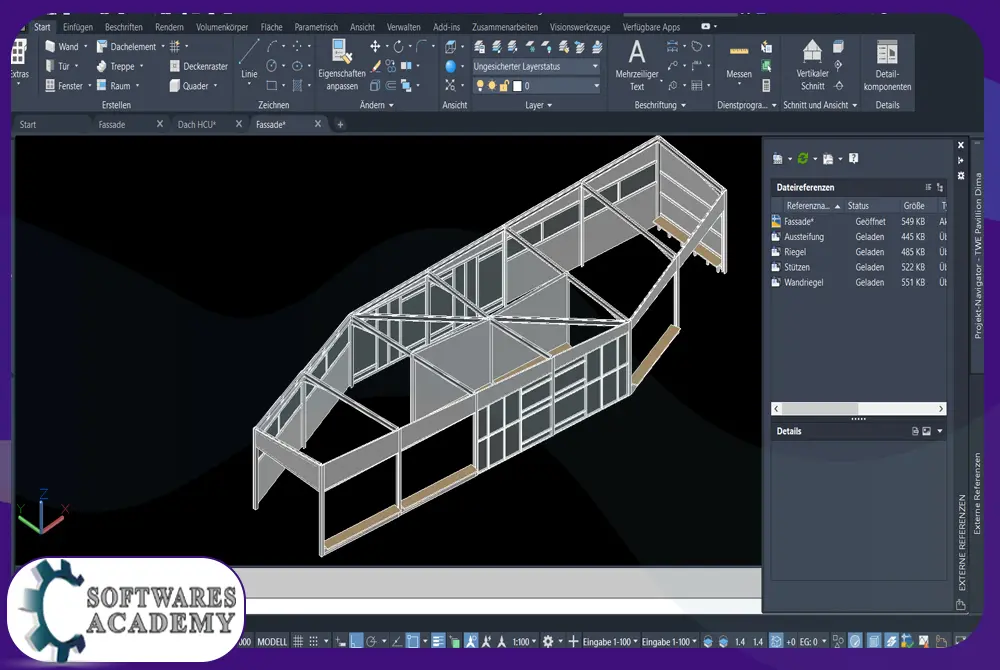Open the Projekt-Navigator side tab
The height and width of the screenshot is (670, 1000).
(977, 255)
